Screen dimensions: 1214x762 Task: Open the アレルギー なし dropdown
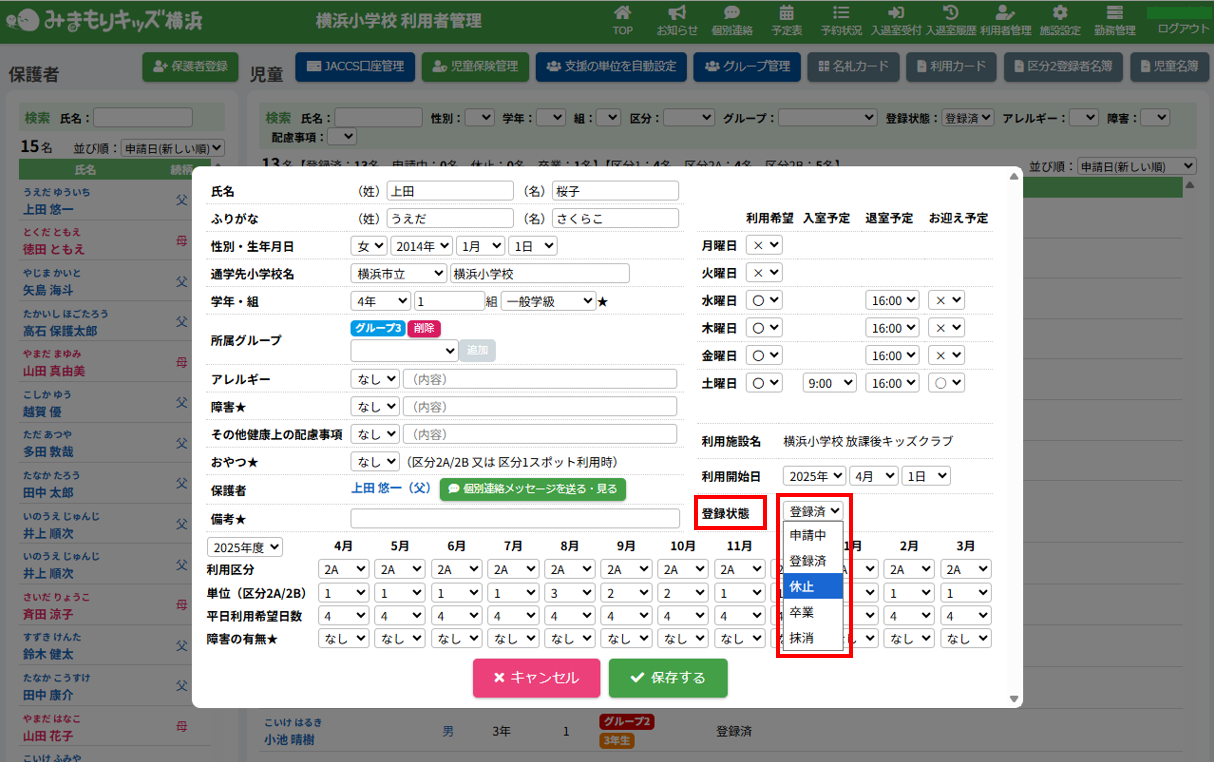(x=375, y=379)
